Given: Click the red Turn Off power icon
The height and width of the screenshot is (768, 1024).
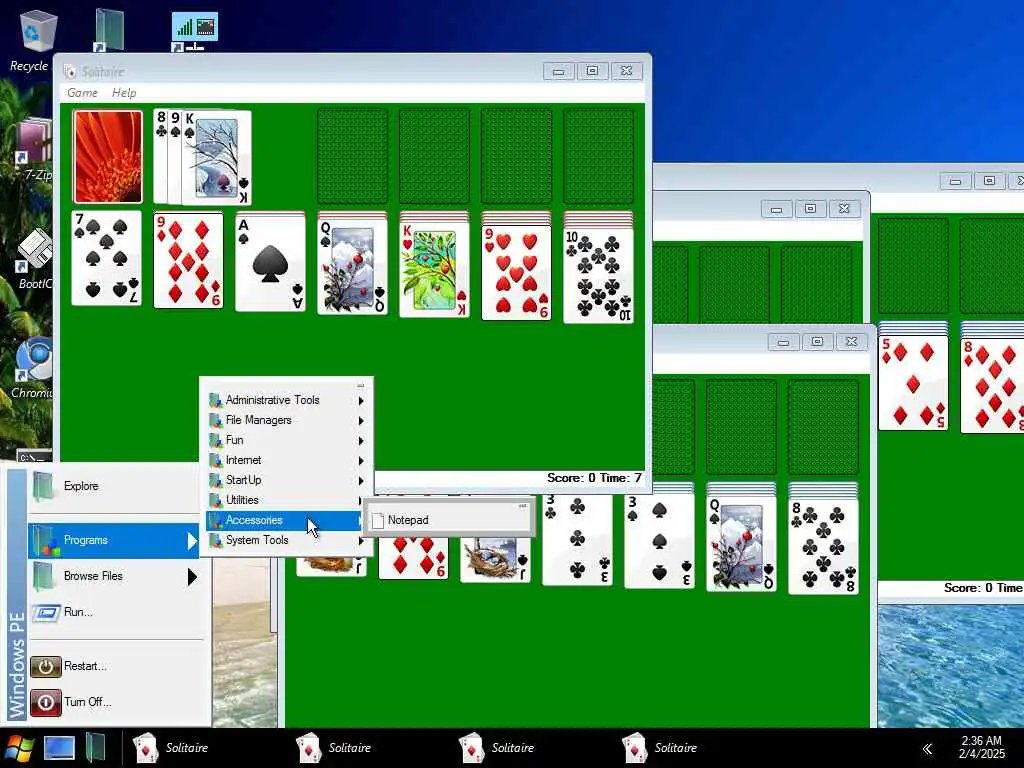Looking at the screenshot, I should (46, 703).
